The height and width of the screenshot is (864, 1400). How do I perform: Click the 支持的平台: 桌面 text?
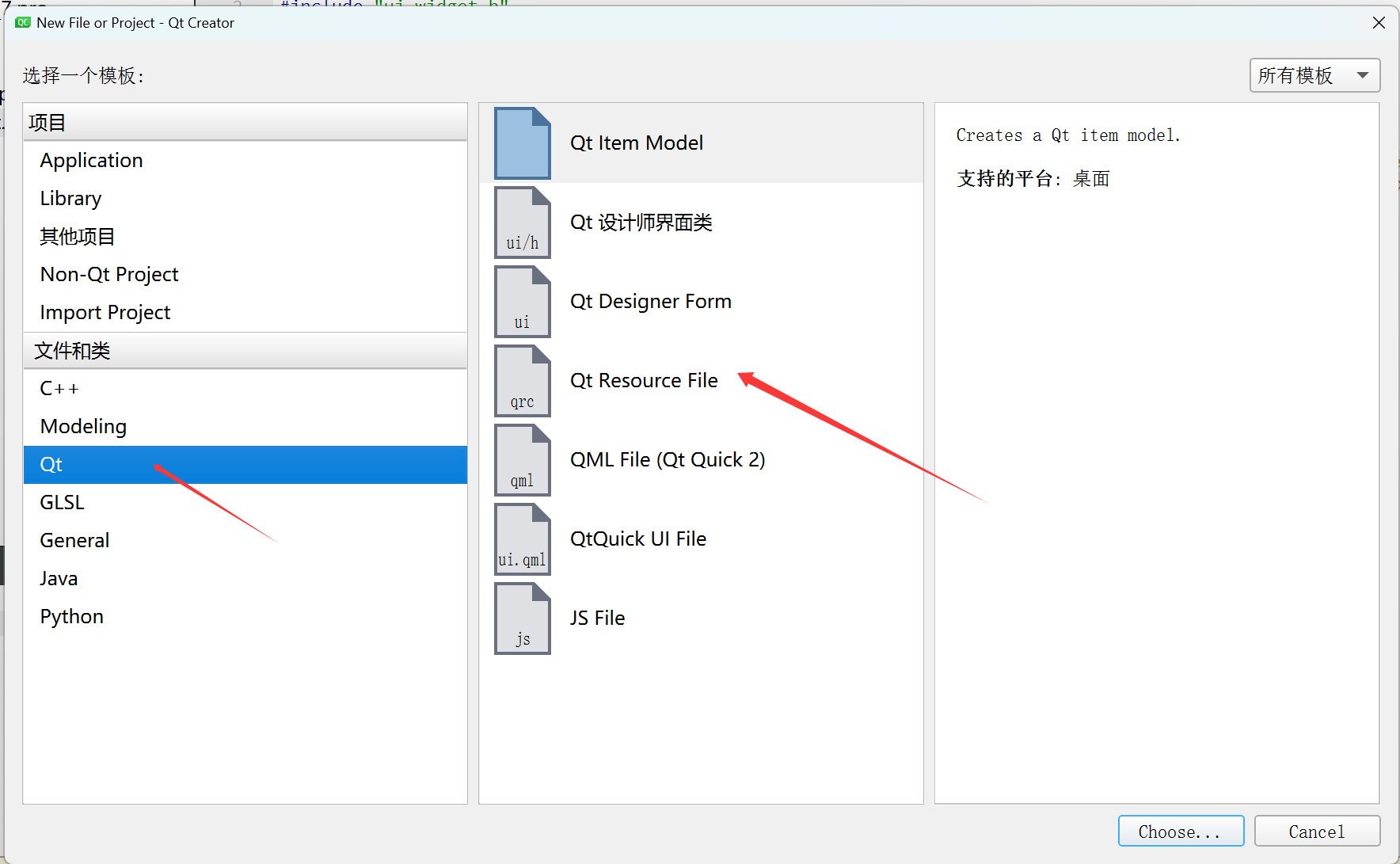click(x=1033, y=179)
